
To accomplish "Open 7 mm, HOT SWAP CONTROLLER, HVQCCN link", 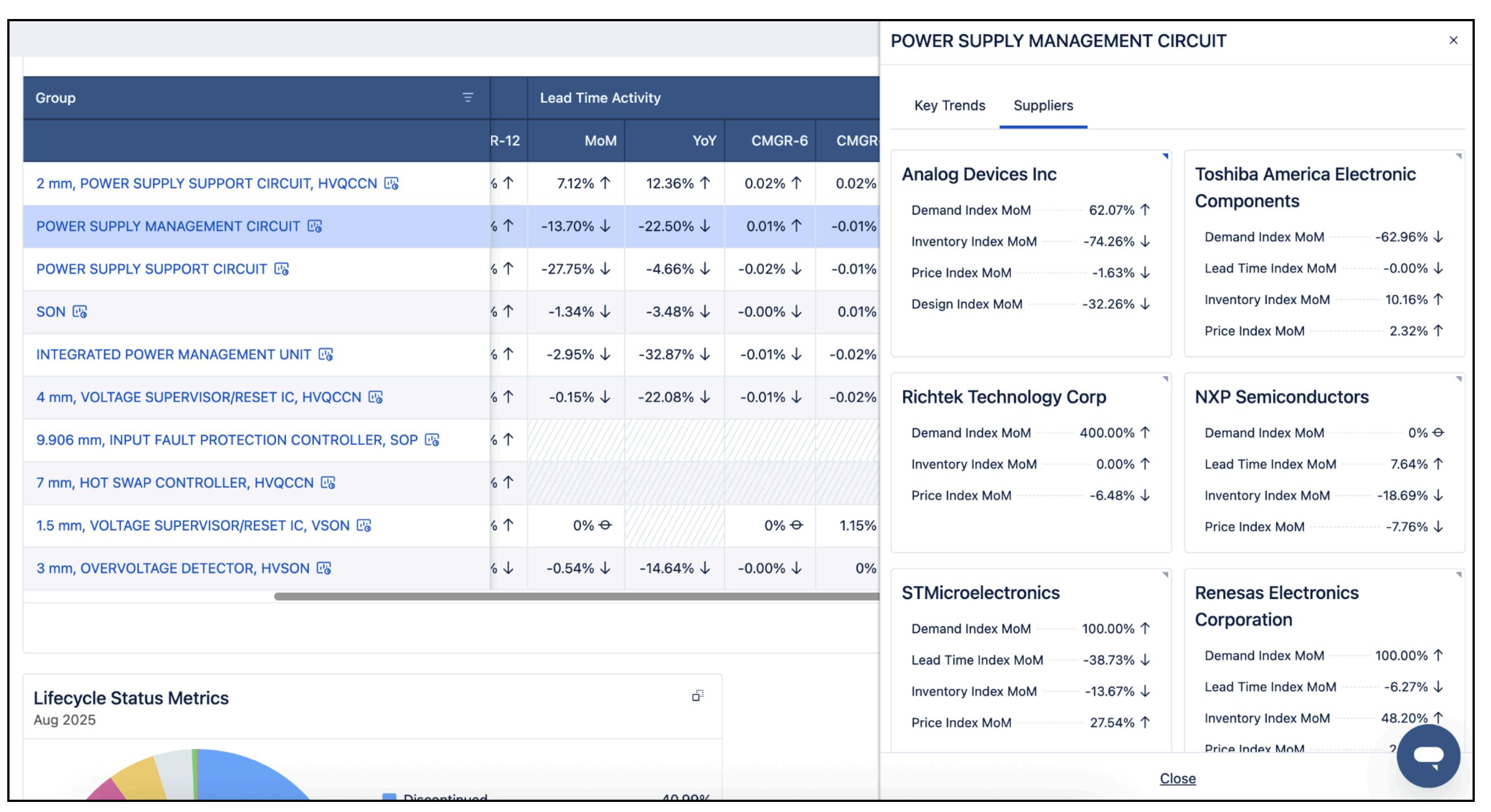I will click(x=175, y=483).
